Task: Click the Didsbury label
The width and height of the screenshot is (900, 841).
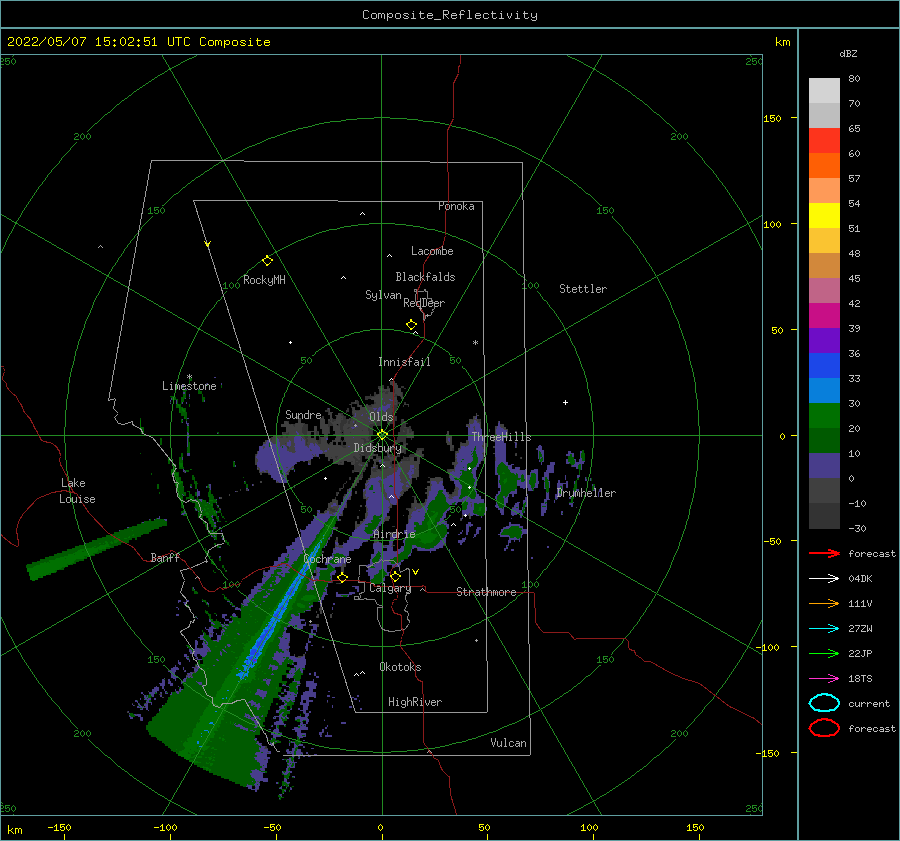Action: click(377, 448)
